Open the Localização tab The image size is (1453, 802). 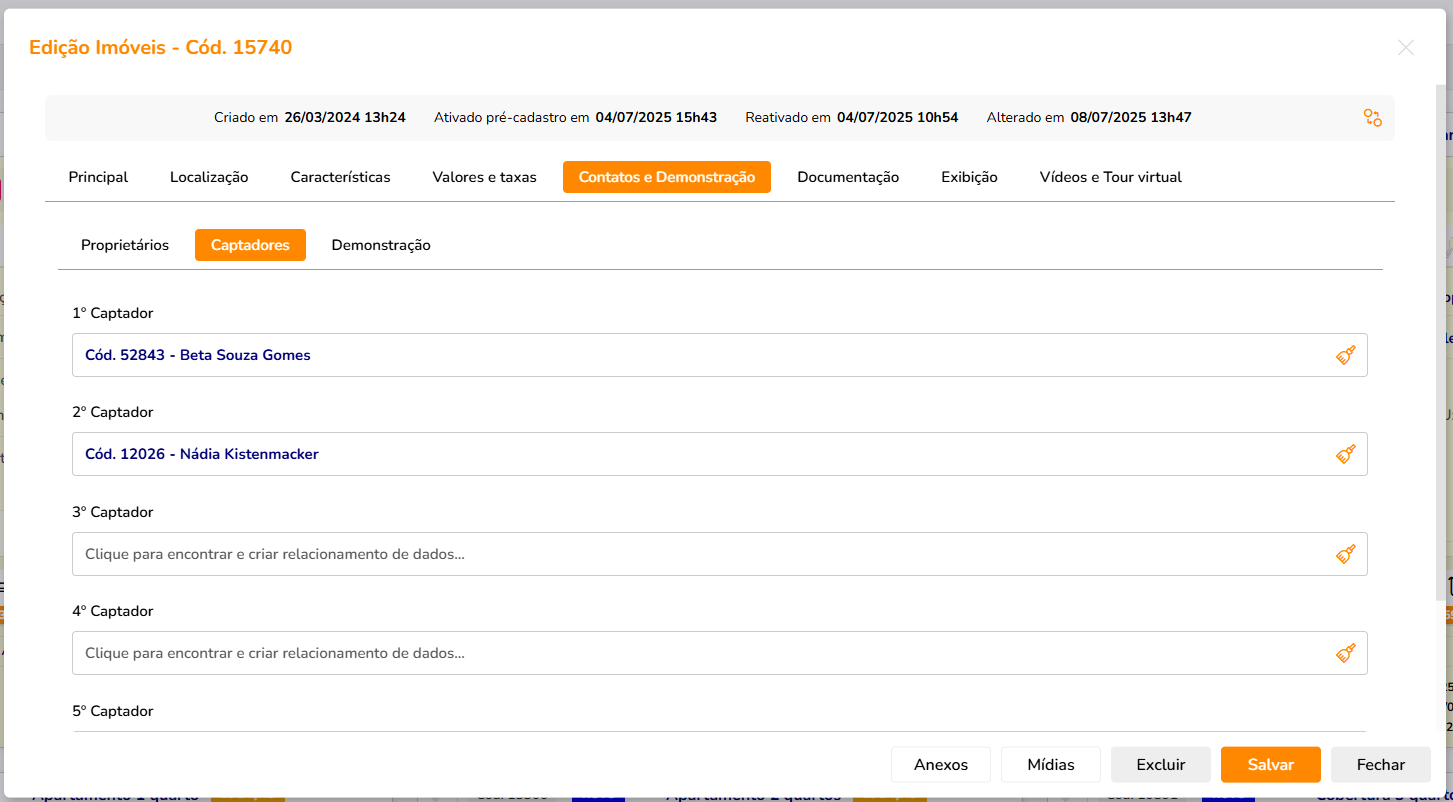[x=209, y=177]
